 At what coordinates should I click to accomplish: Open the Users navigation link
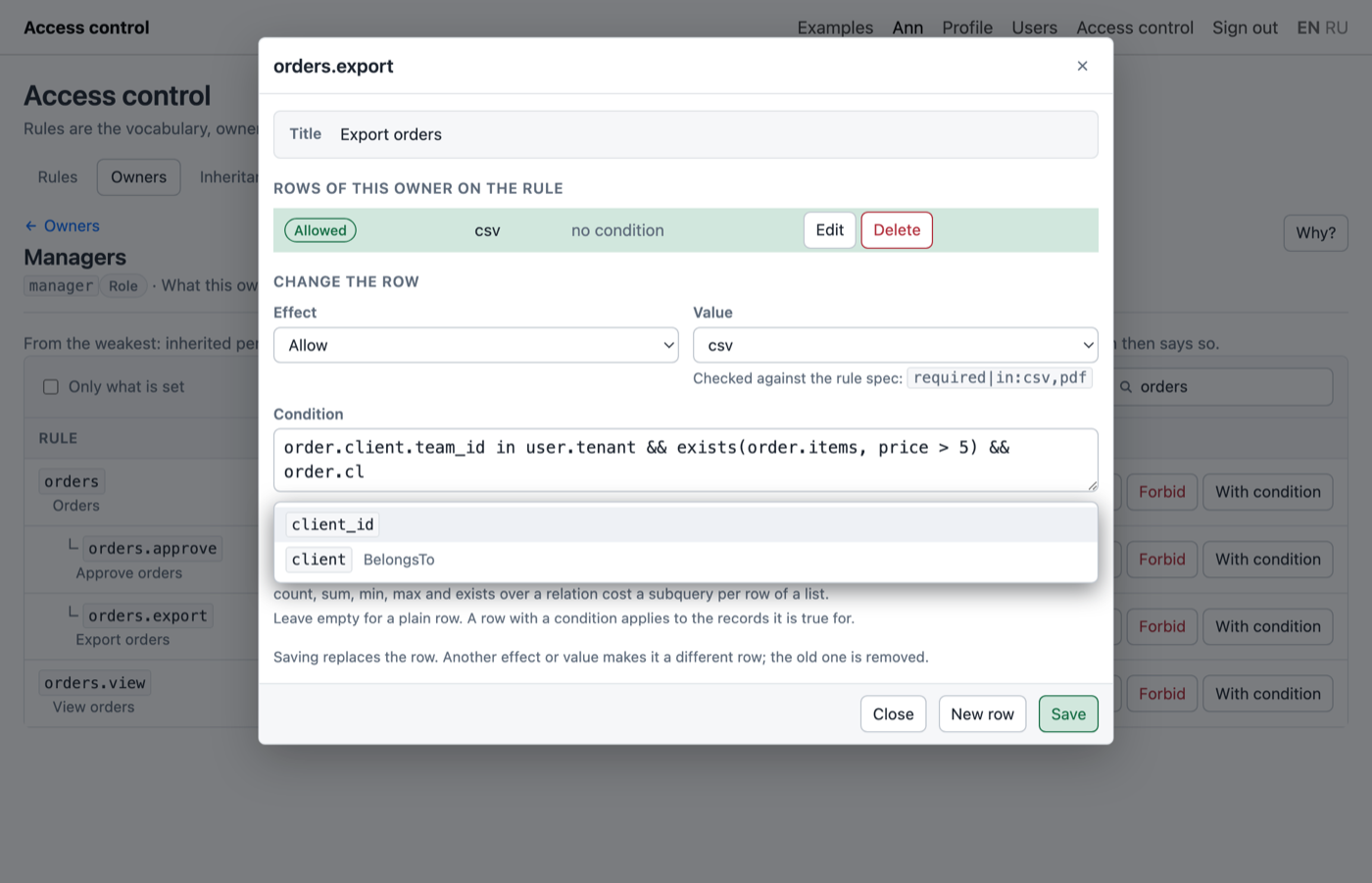pos(1034,27)
